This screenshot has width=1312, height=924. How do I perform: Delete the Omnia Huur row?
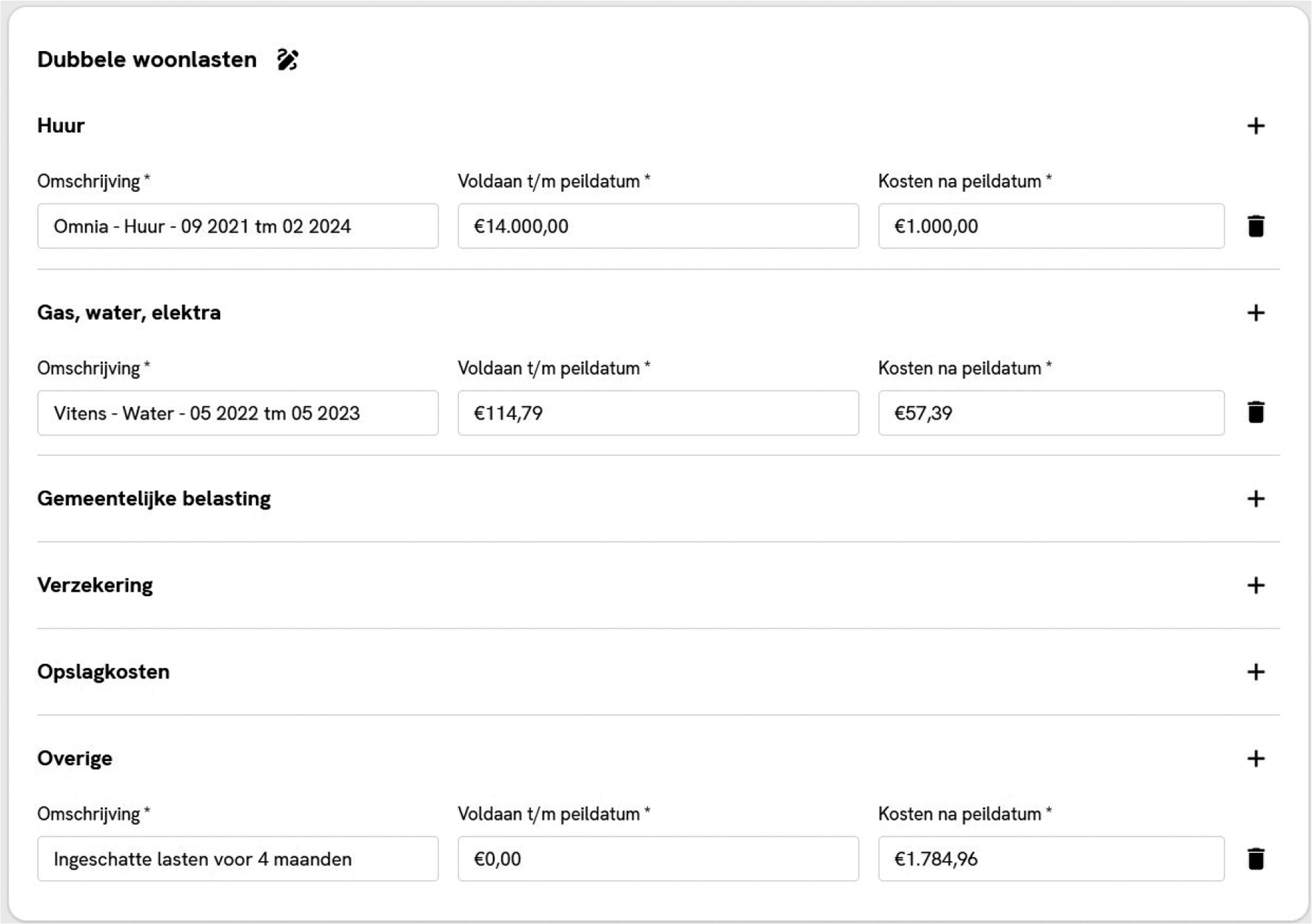coord(1255,227)
